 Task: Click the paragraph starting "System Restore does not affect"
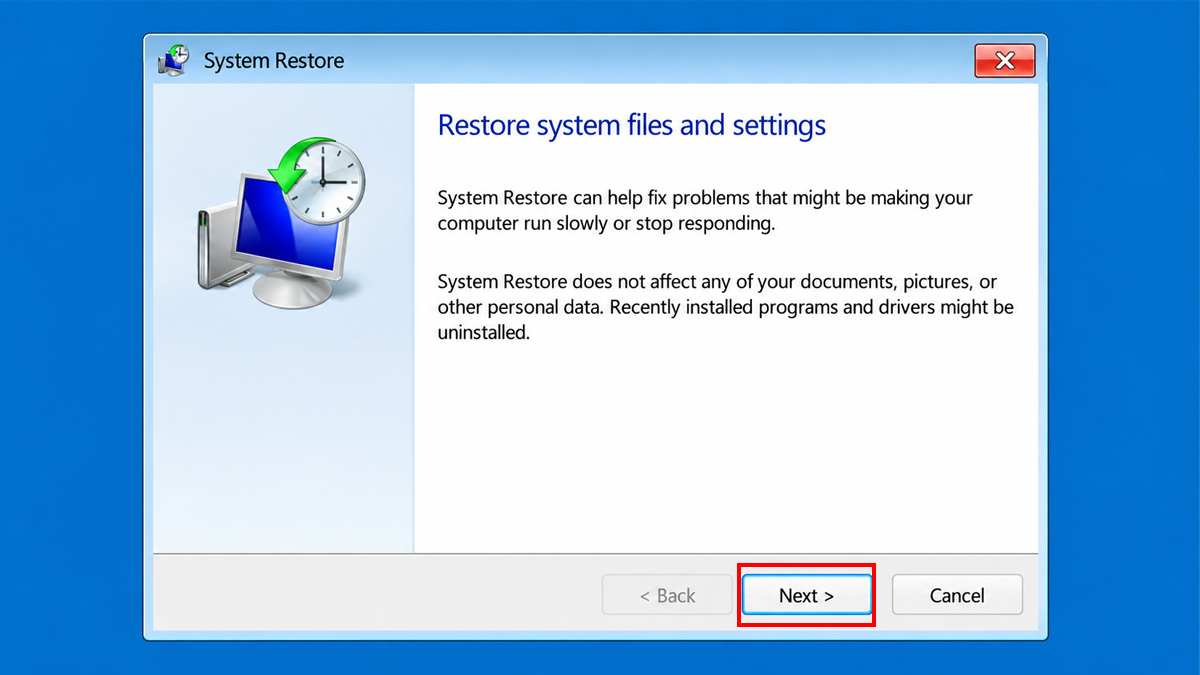(x=726, y=307)
